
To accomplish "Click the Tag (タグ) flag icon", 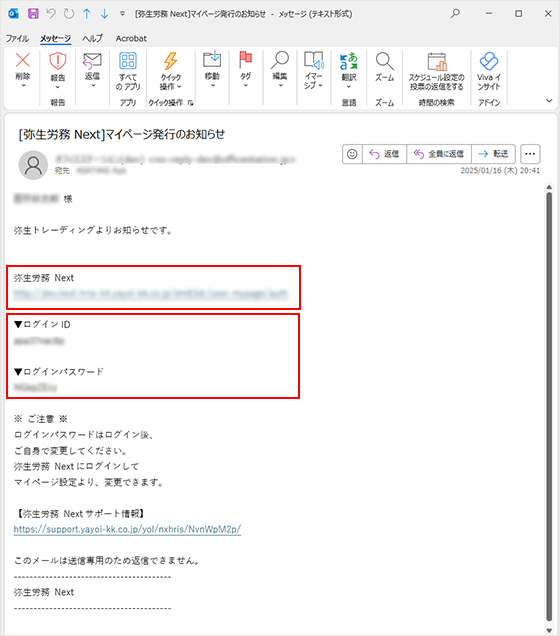I will point(245,59).
